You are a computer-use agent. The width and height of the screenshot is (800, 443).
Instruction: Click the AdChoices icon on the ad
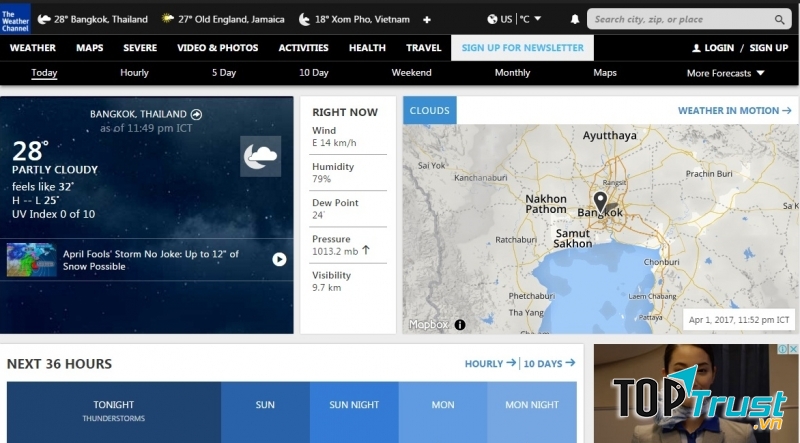pyautogui.click(x=782, y=349)
